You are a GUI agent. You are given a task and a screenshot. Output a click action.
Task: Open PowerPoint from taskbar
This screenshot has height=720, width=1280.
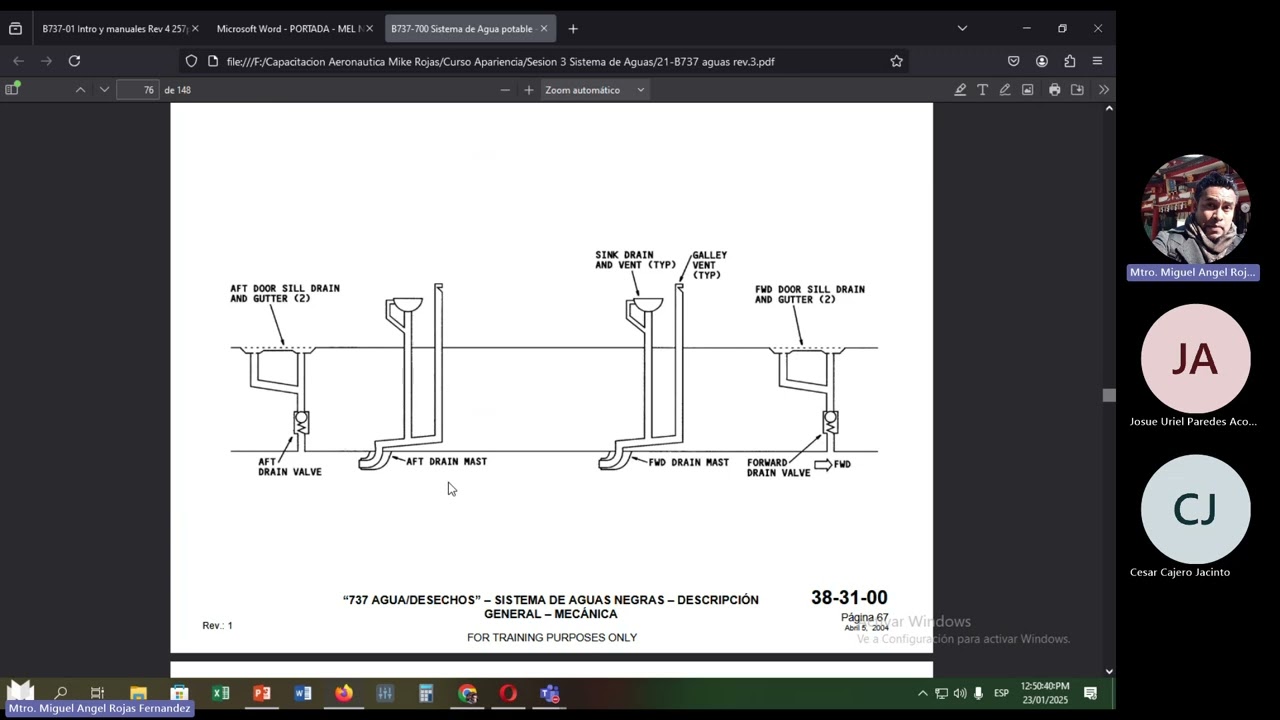click(262, 693)
